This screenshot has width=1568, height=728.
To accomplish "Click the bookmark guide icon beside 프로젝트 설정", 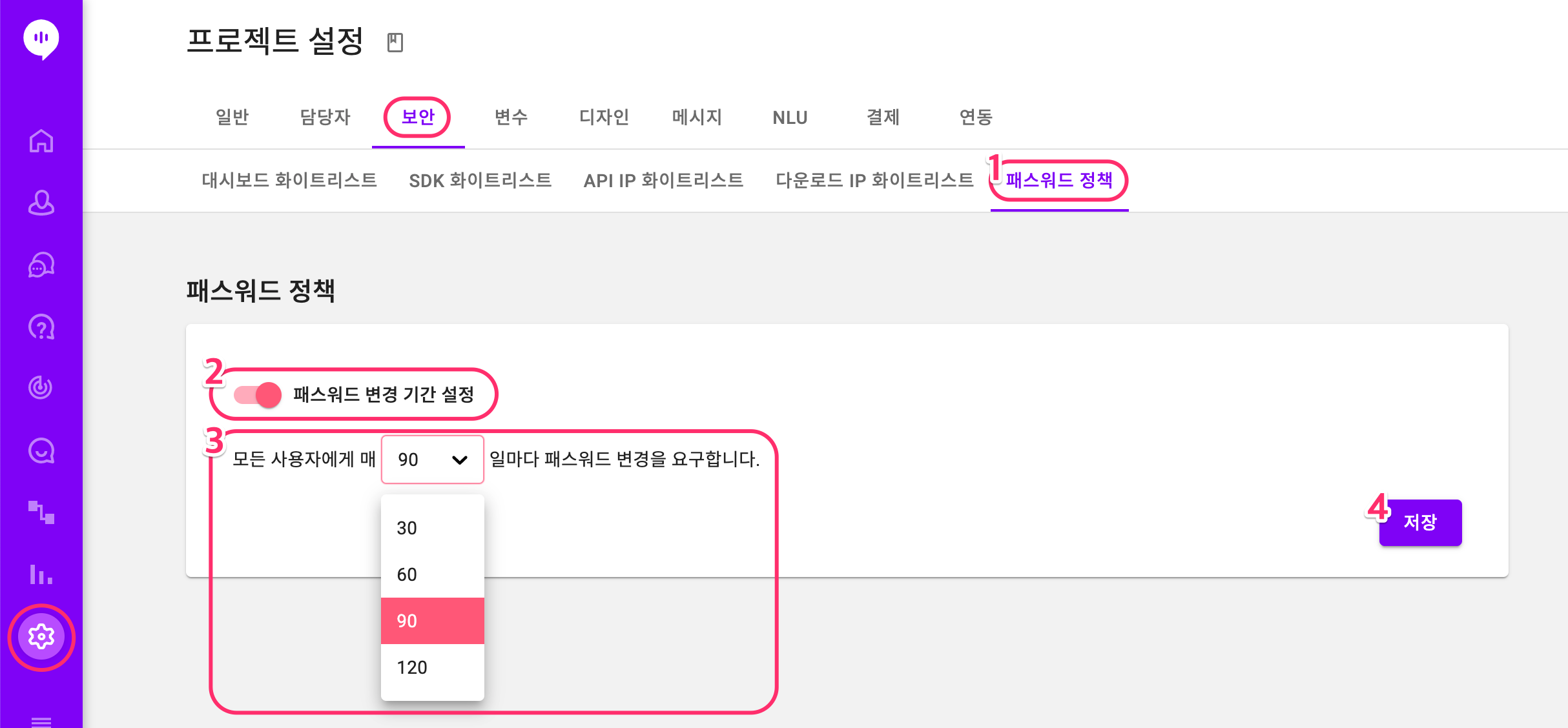I will coord(395,43).
